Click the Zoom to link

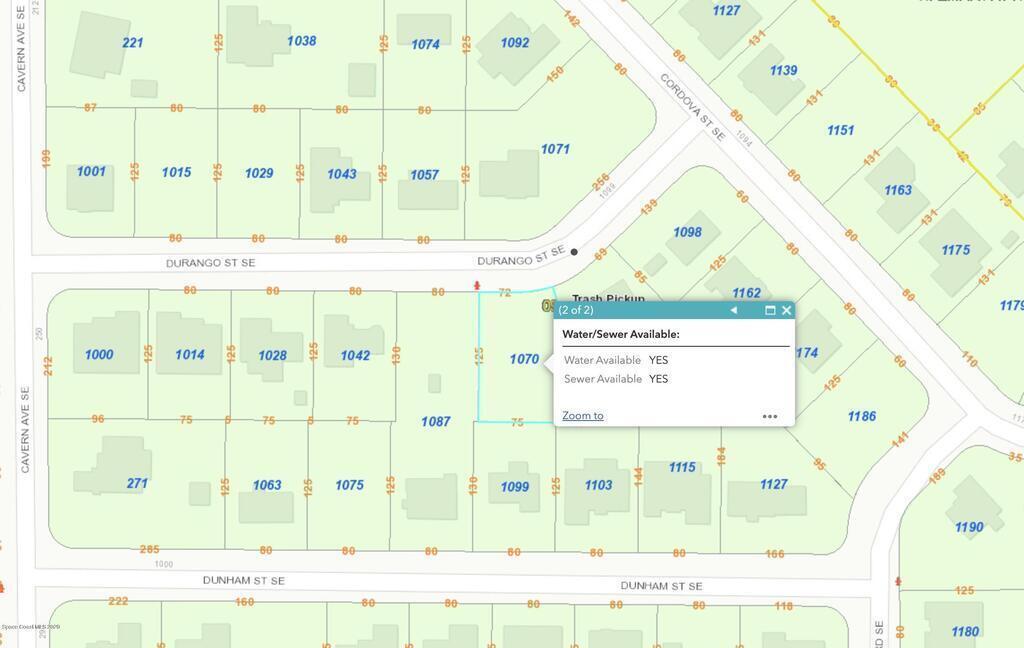click(582, 416)
